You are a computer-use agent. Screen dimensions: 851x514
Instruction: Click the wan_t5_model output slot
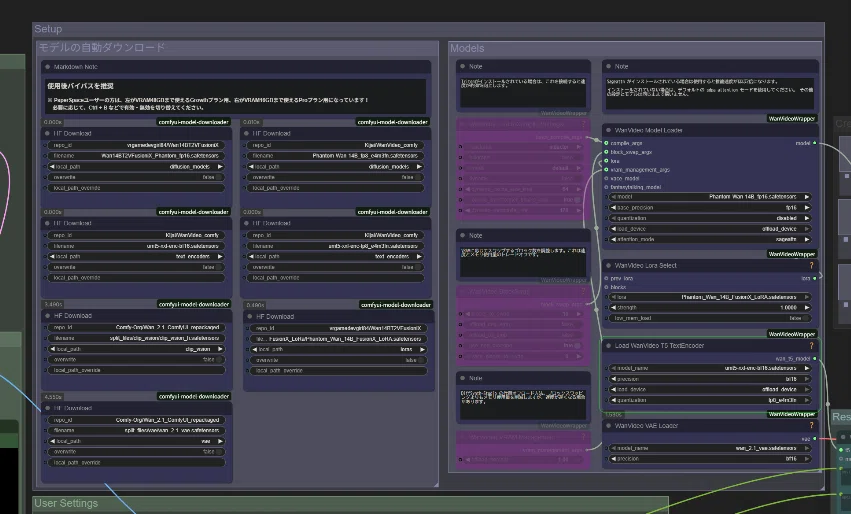pos(815,359)
